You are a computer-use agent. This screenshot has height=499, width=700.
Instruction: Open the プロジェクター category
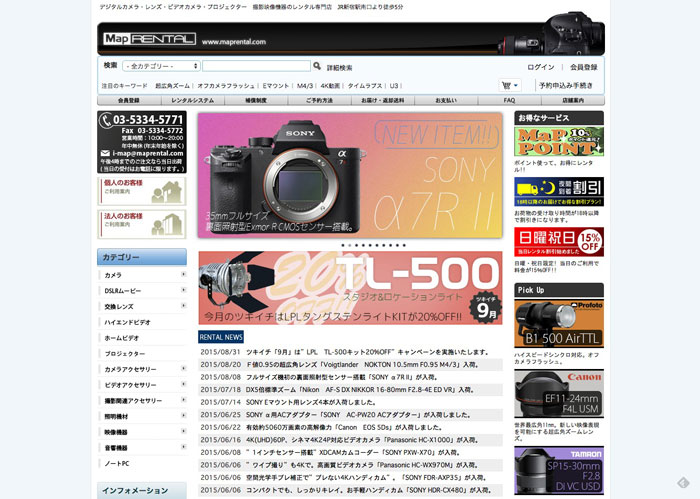point(125,353)
